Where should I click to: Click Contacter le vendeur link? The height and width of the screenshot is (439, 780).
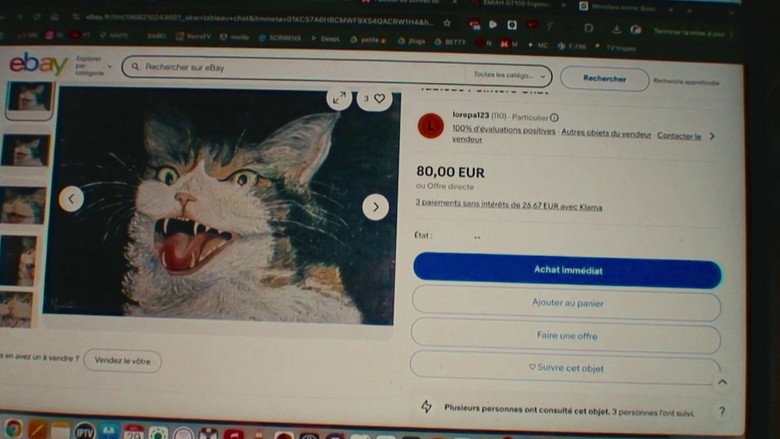pyautogui.click(x=577, y=137)
